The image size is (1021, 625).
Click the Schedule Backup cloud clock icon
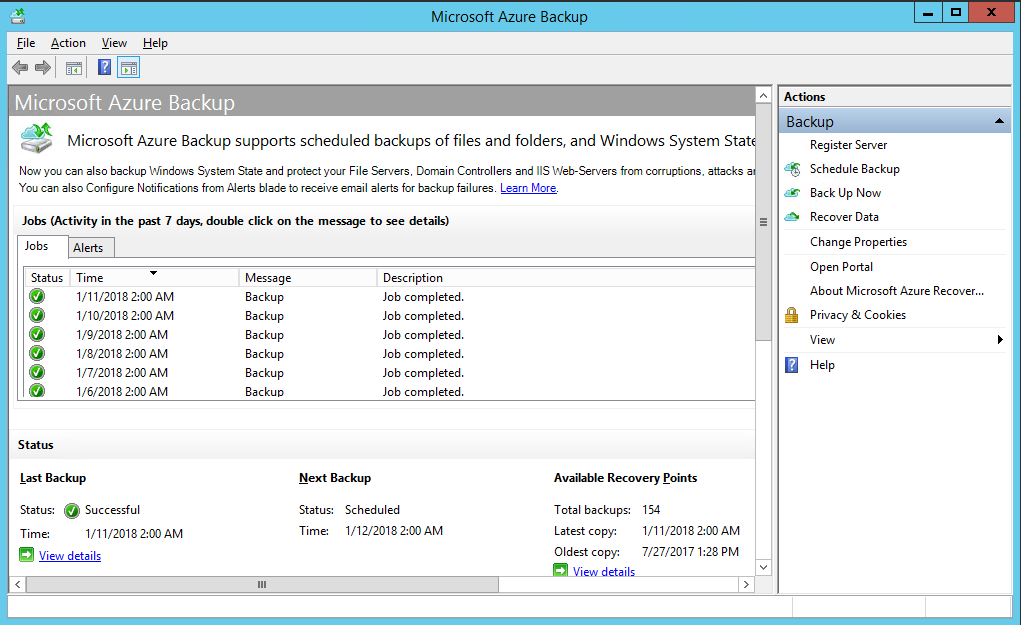point(792,169)
